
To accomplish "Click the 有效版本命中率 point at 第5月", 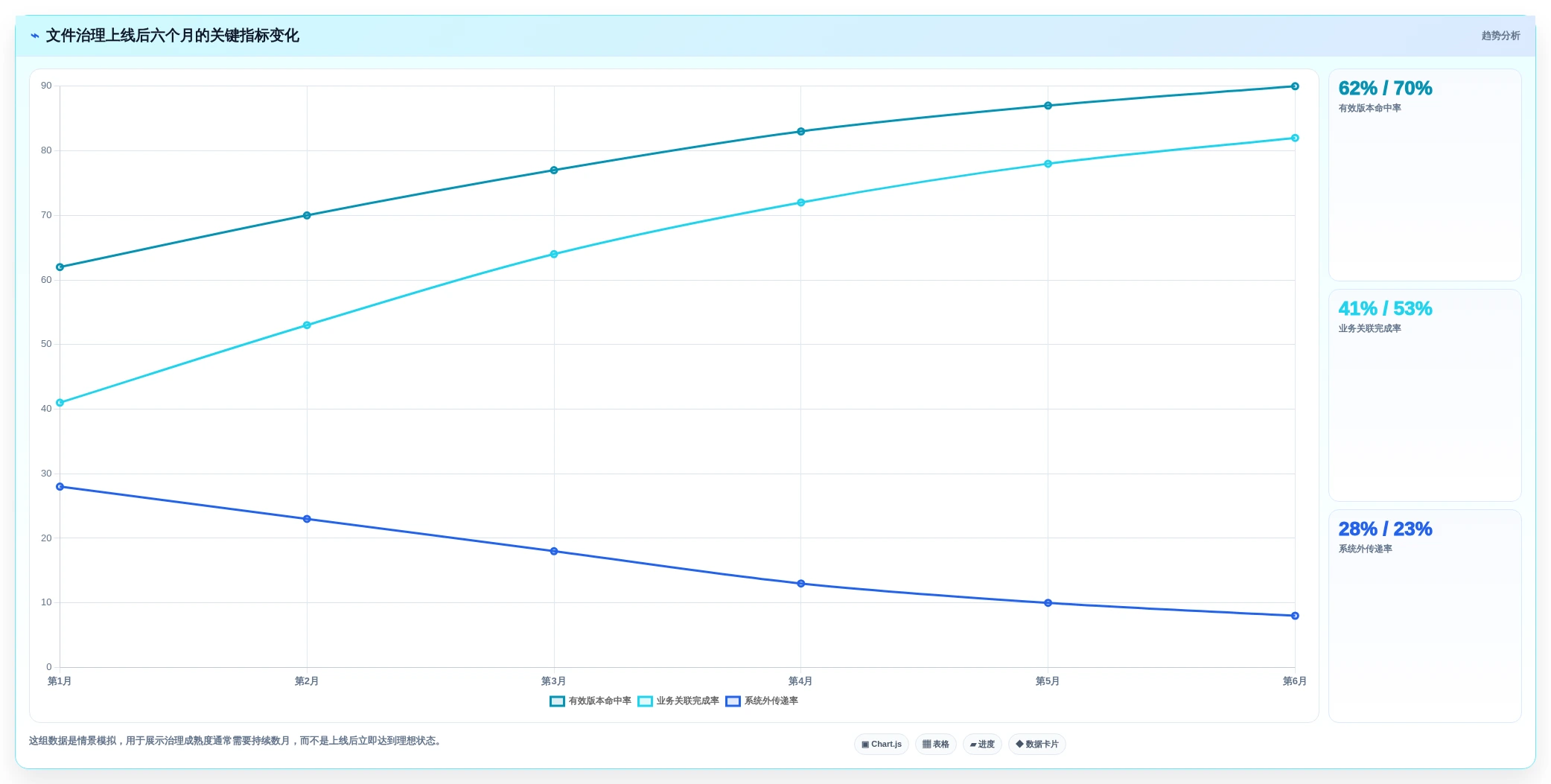I will coord(1048,106).
